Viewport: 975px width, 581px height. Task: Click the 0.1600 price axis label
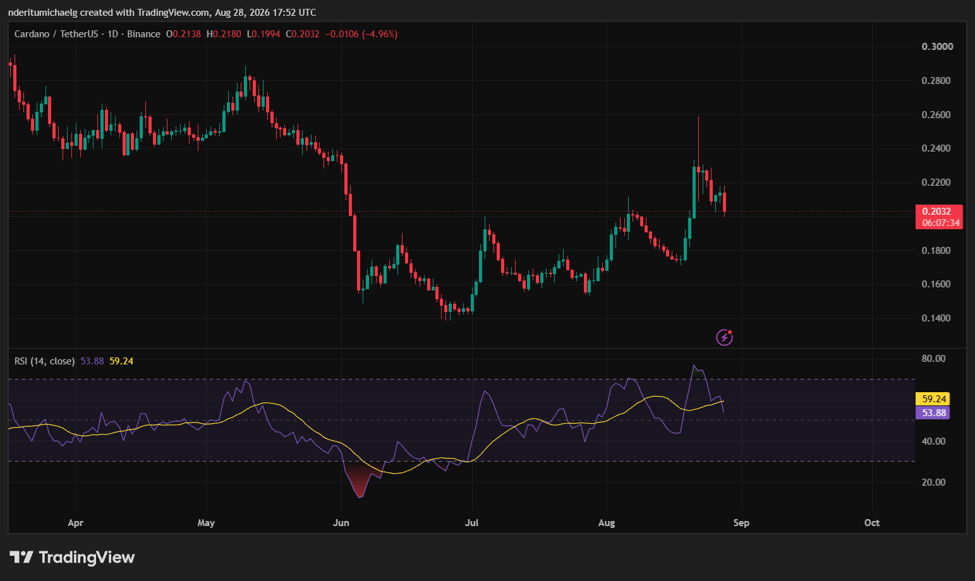pos(936,284)
